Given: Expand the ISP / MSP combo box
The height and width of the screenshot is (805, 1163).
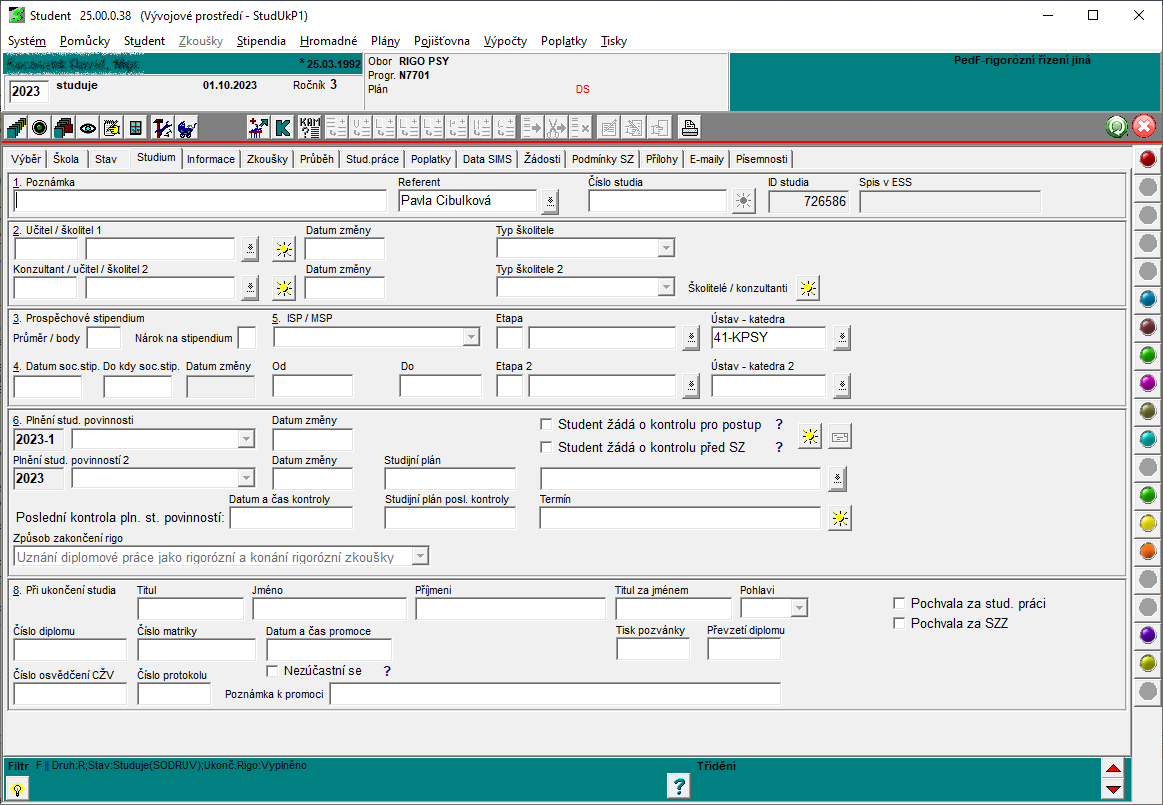Looking at the screenshot, I should 471,338.
